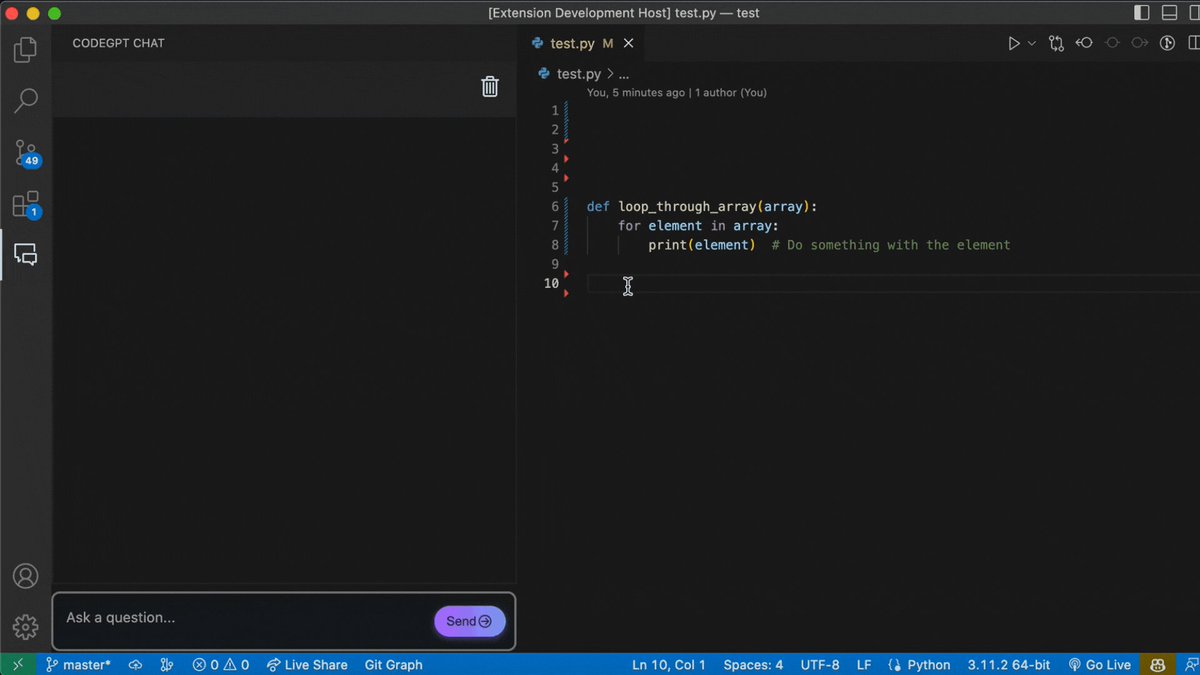This screenshot has width=1200, height=675.
Task: Run the Python file with the play icon
Action: point(1014,43)
